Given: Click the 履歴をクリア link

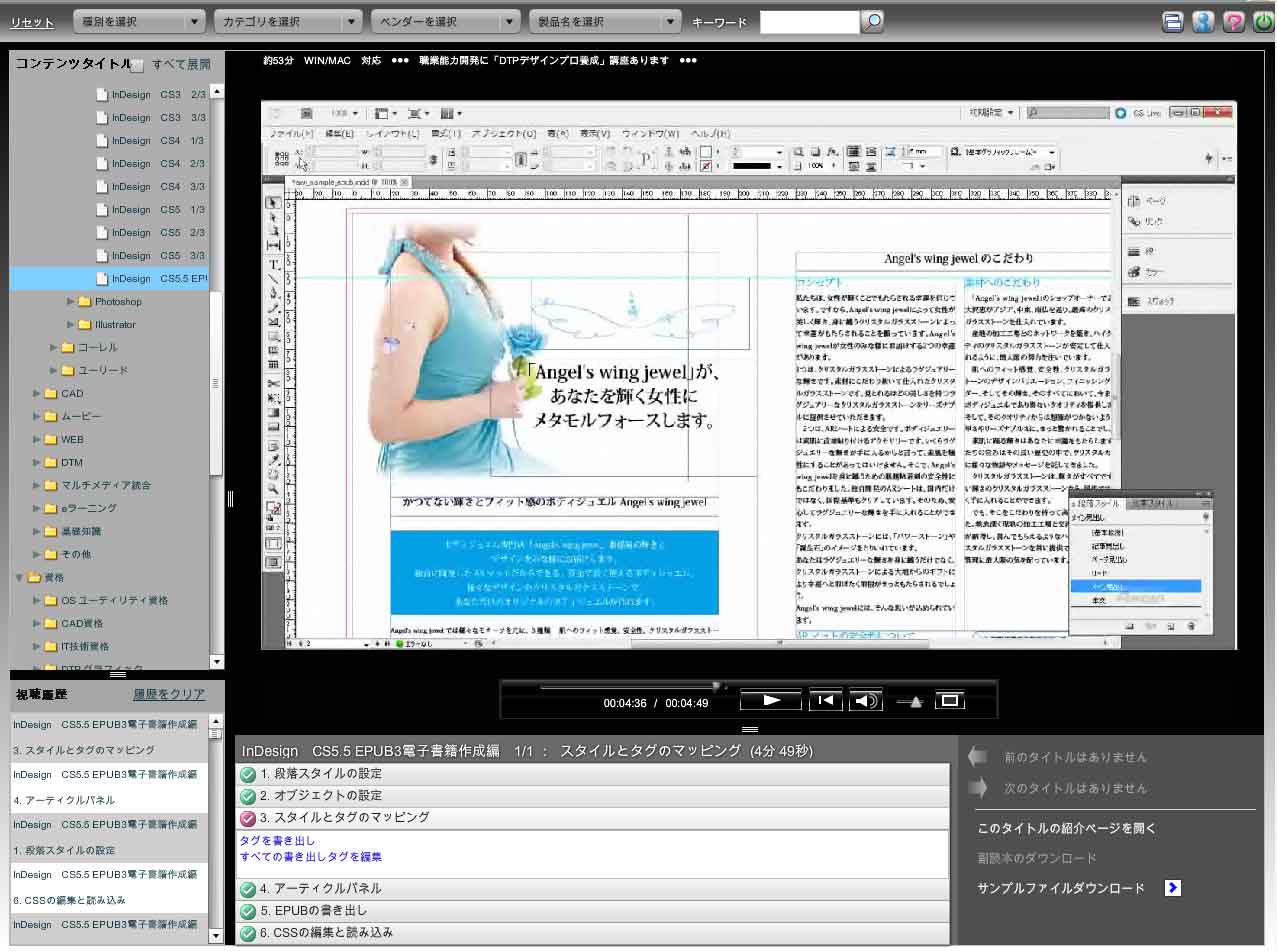Looking at the screenshot, I should 169,694.
